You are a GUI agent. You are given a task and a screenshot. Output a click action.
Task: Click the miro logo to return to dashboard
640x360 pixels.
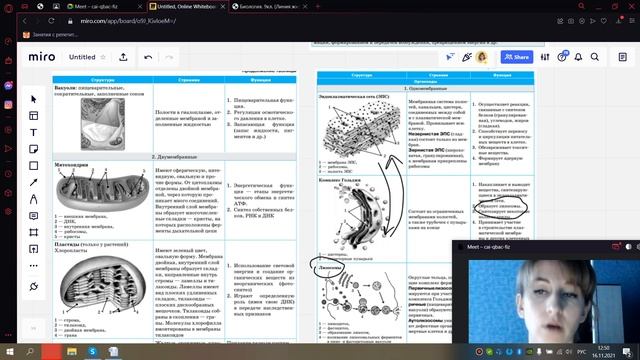(42, 57)
